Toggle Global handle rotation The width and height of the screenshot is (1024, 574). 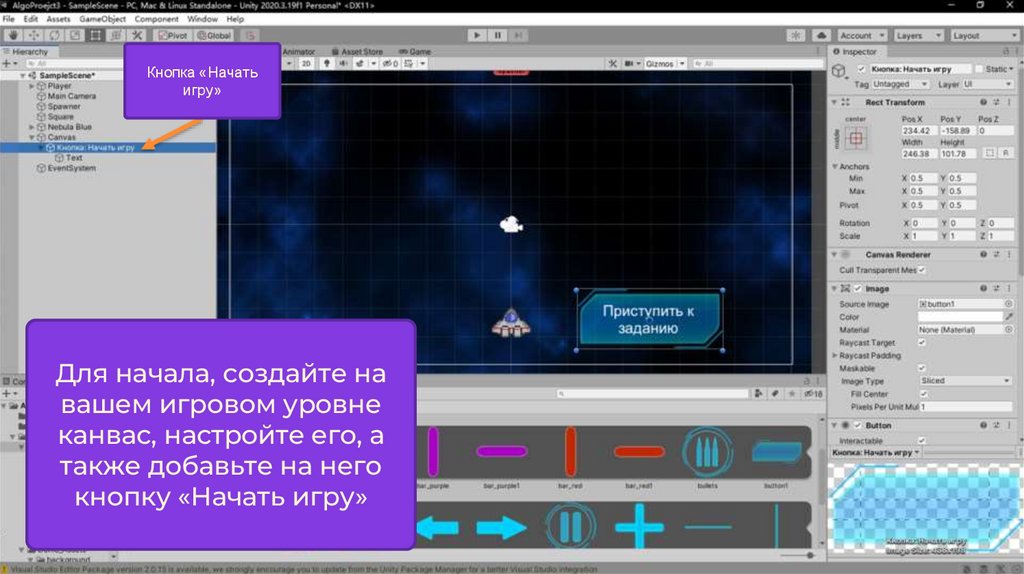click(x=214, y=35)
